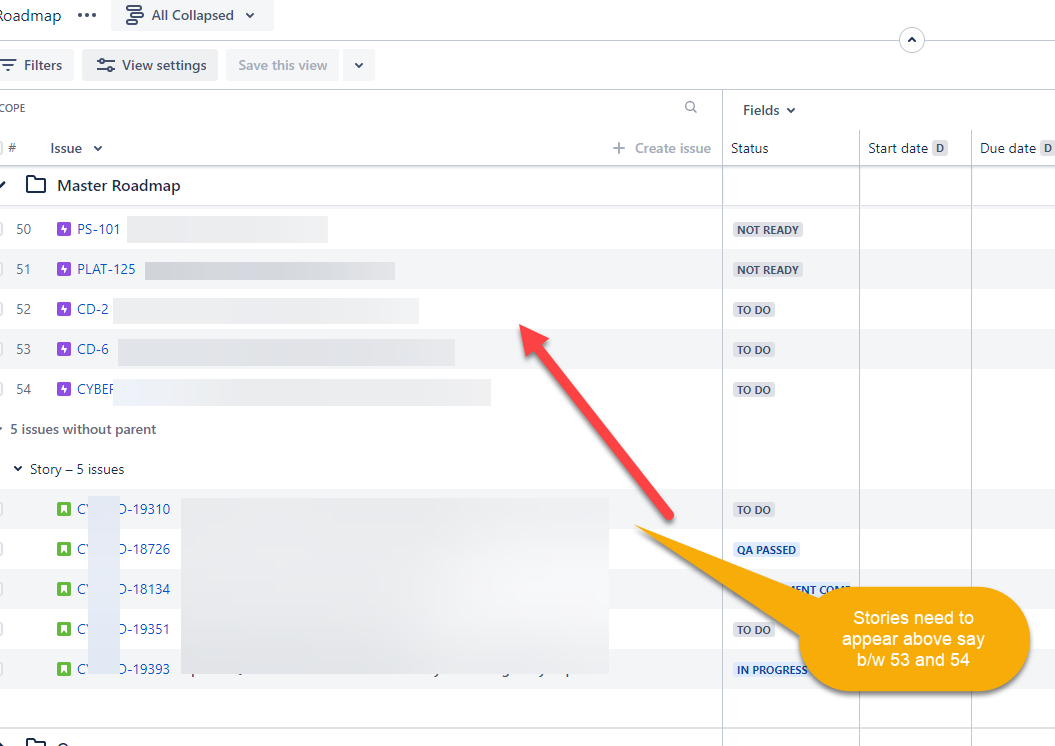Image resolution: width=1055 pixels, height=746 pixels.
Task: Open the Filters panel
Action: pos(34,65)
